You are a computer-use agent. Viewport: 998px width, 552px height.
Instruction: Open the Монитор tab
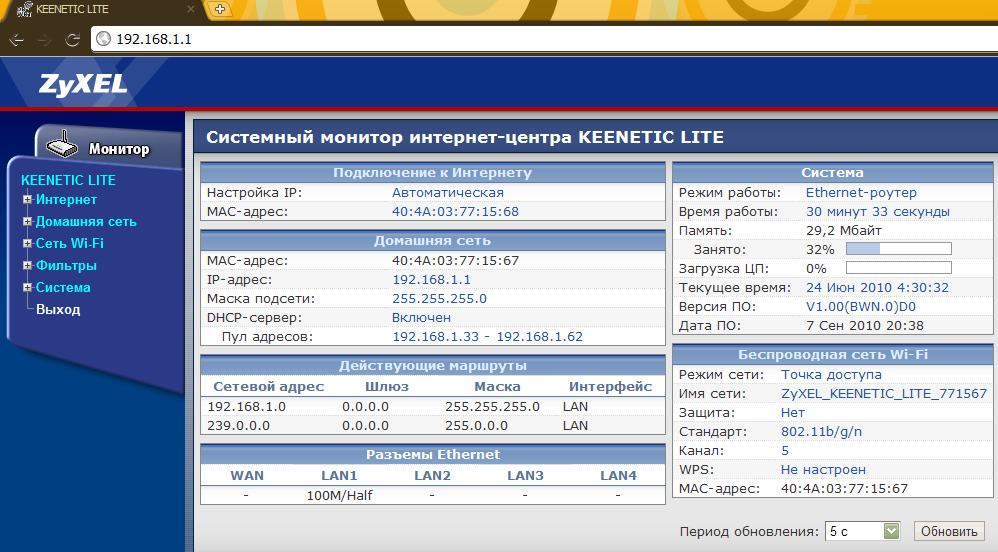tap(108, 146)
